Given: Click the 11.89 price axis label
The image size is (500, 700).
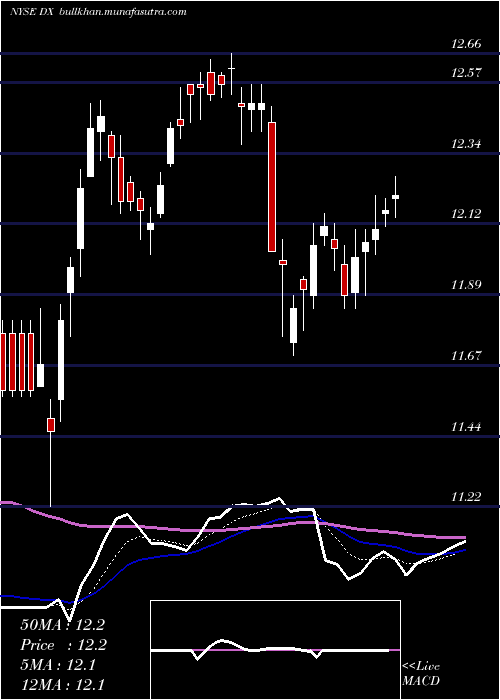Looking at the screenshot, I should (466, 284).
